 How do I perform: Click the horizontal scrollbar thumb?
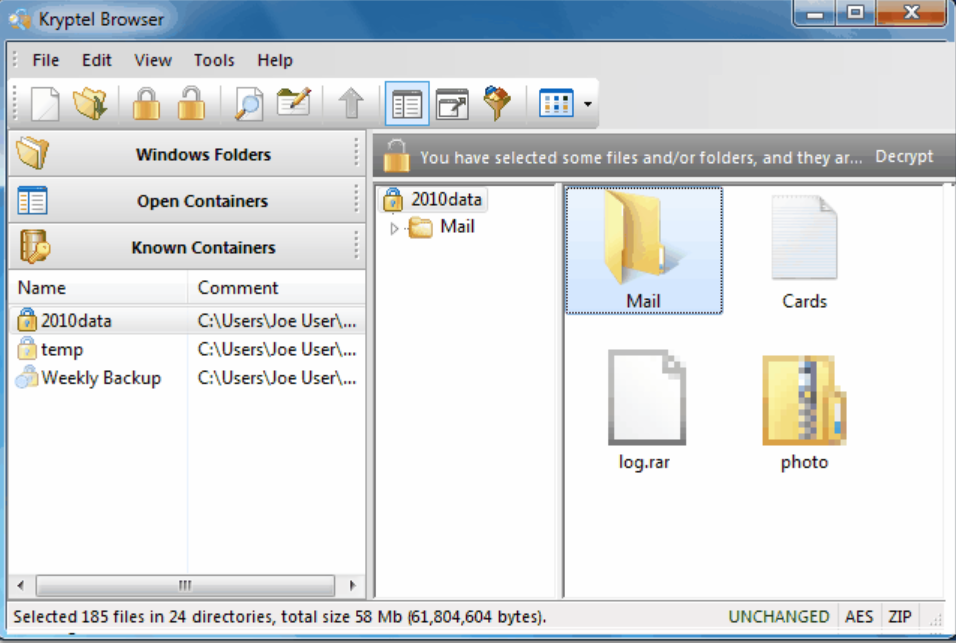[185, 586]
